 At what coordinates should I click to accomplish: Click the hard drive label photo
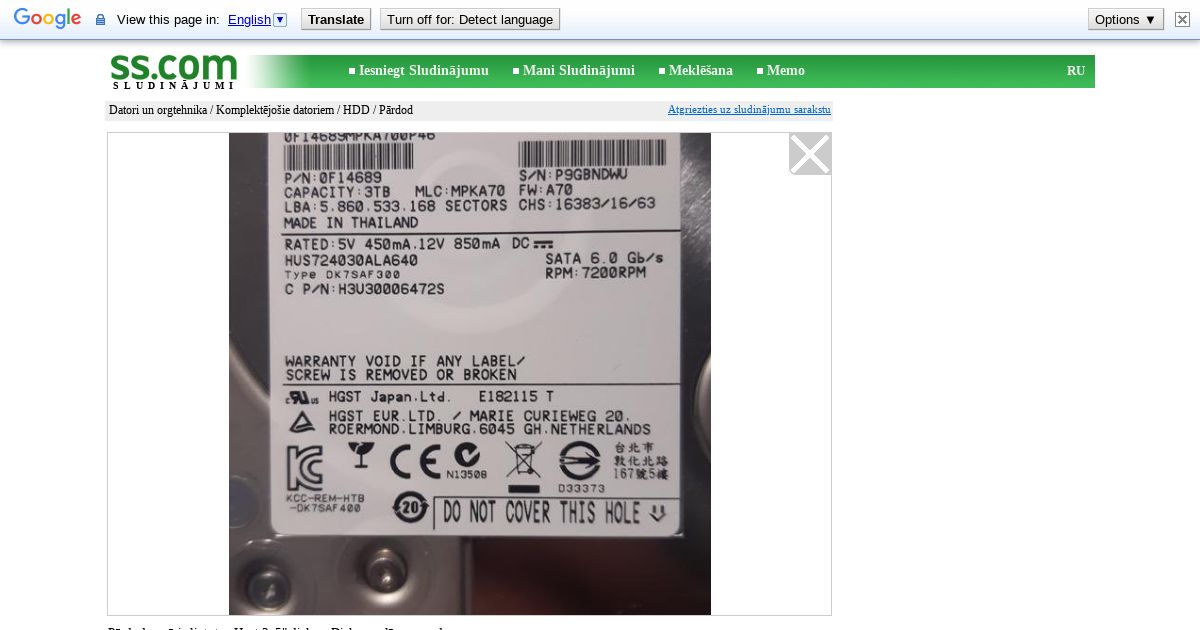(470, 374)
